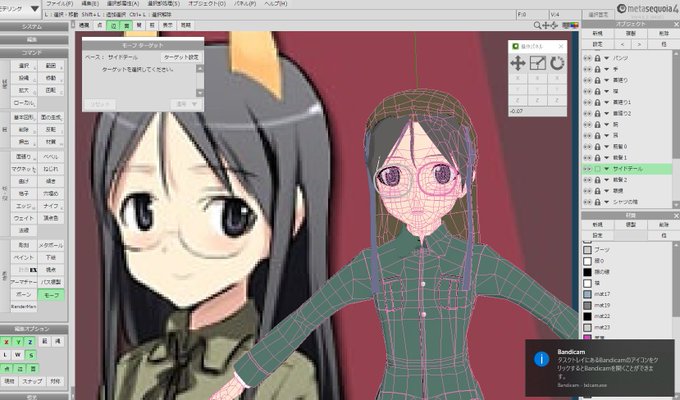Click the スナップ snap button
The image size is (680, 400).
coord(33,381)
